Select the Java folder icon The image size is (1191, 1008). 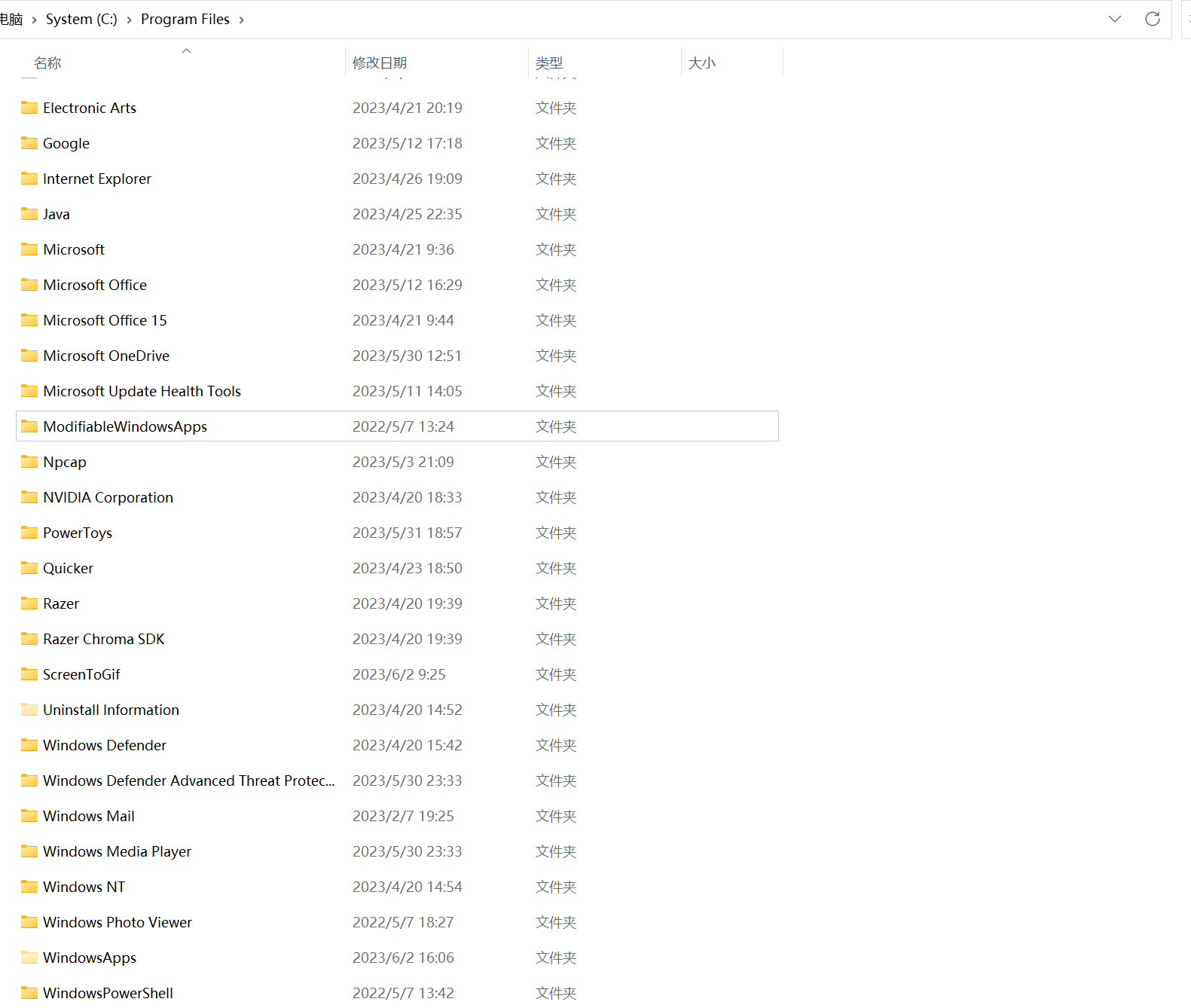point(29,214)
